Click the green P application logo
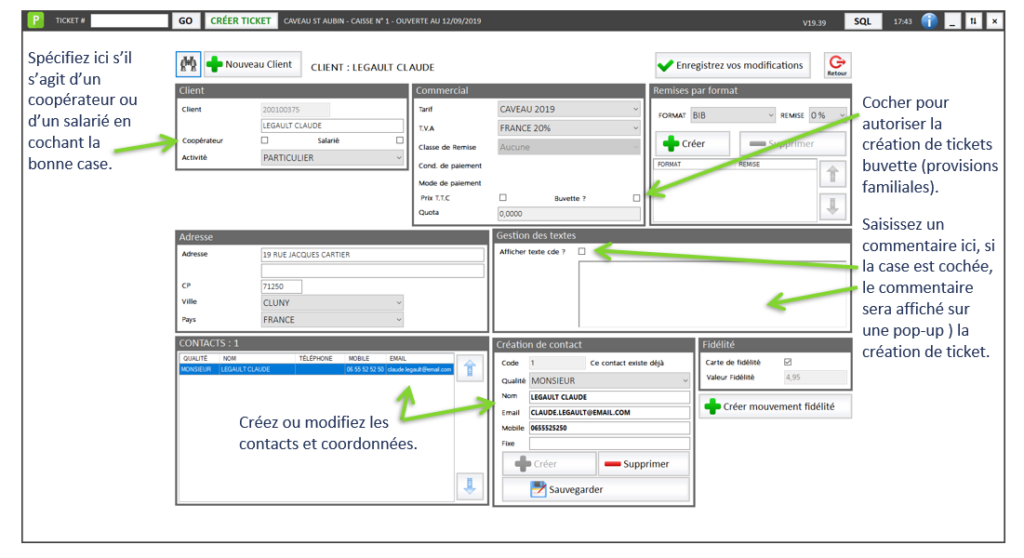 pyautogui.click(x=37, y=20)
